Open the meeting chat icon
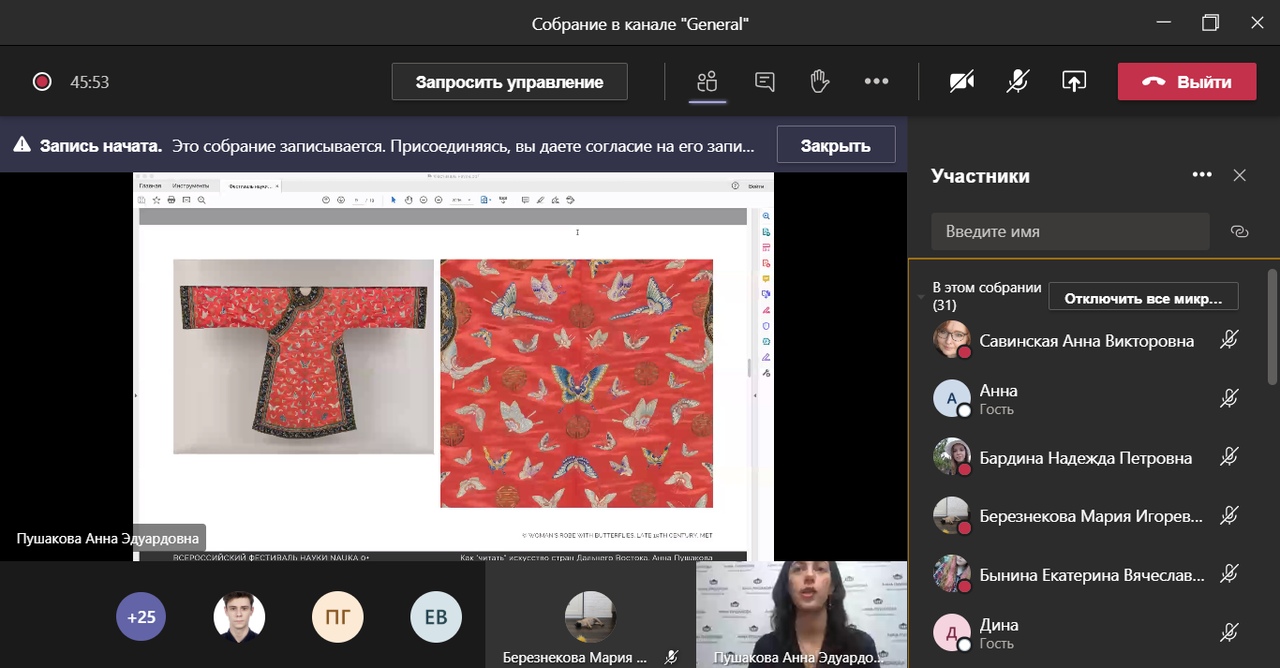The width and height of the screenshot is (1280, 668). (765, 82)
